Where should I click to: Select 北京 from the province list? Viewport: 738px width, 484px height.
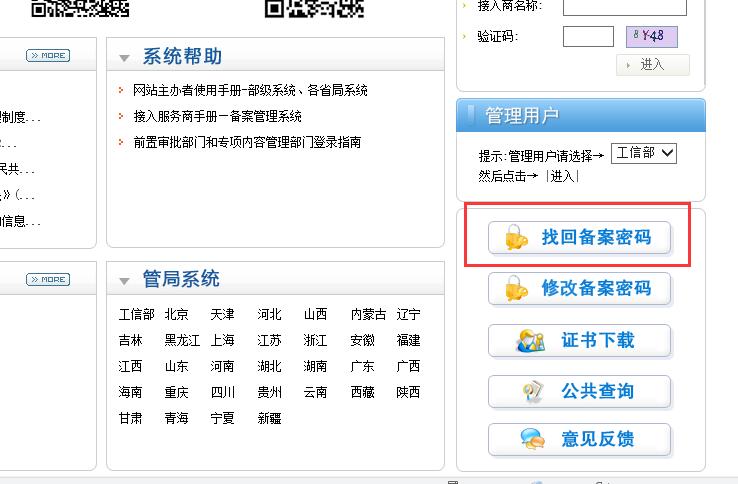(x=177, y=314)
